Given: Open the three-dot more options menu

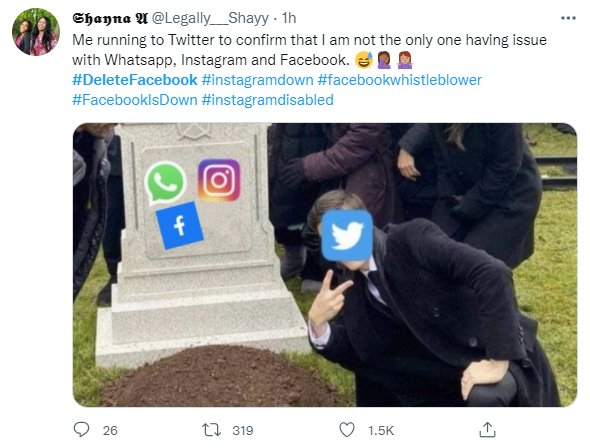Looking at the screenshot, I should [568, 18].
